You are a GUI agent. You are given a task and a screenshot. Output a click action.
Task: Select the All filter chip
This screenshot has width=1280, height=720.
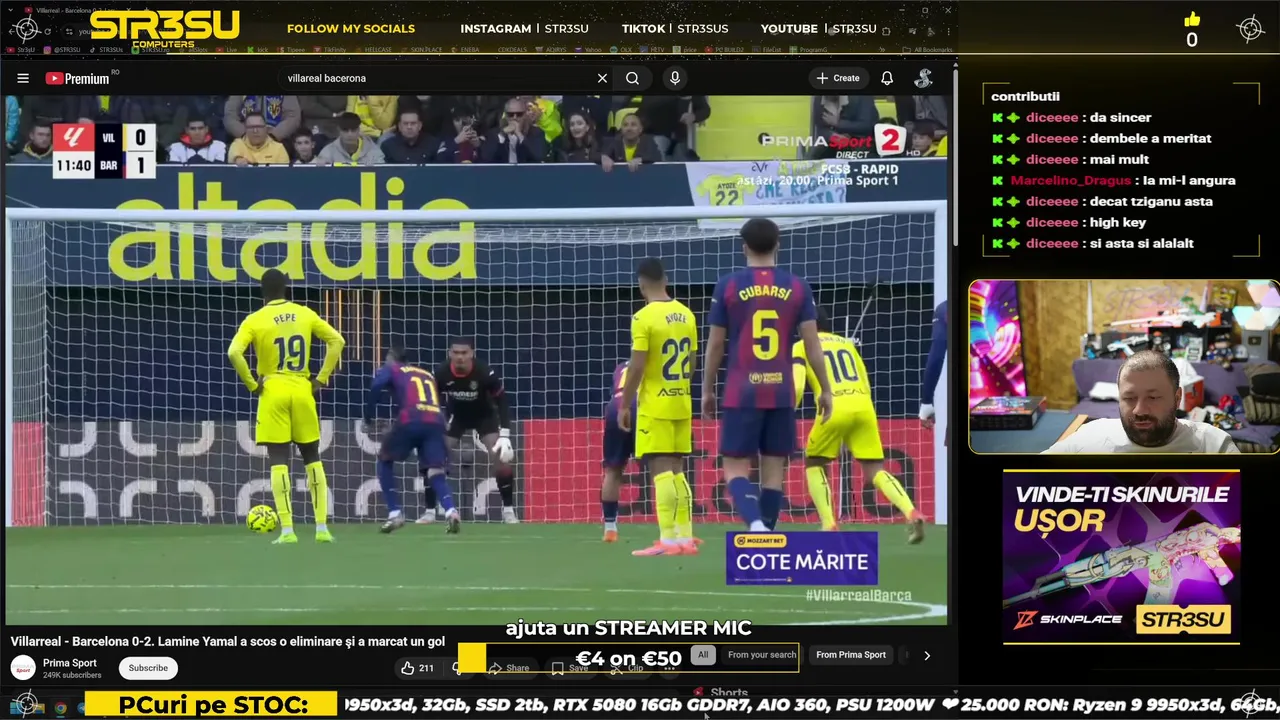703,655
